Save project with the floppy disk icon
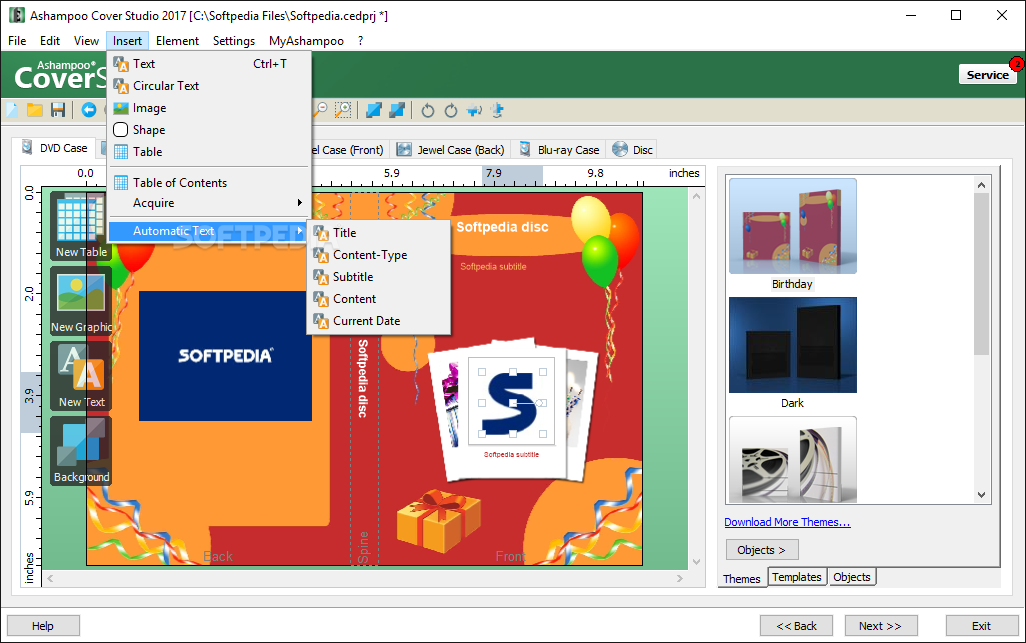 [x=58, y=110]
